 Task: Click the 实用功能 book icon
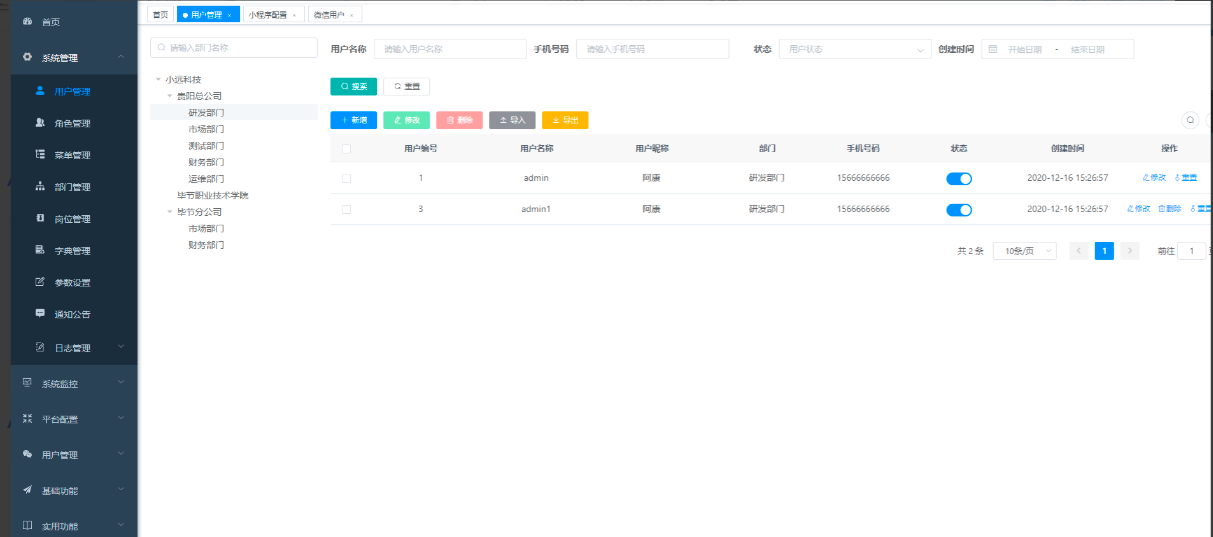[x=27, y=525]
